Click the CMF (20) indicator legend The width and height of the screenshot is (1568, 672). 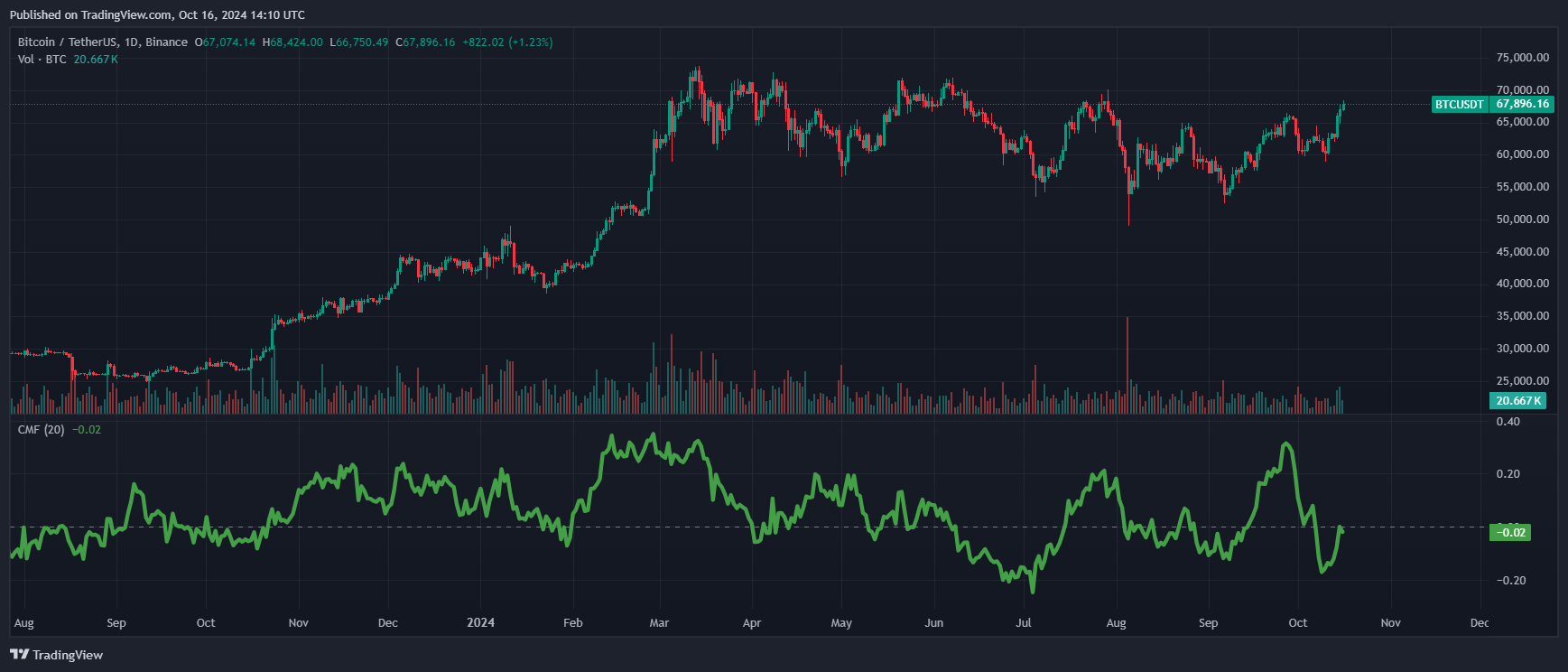click(42, 430)
